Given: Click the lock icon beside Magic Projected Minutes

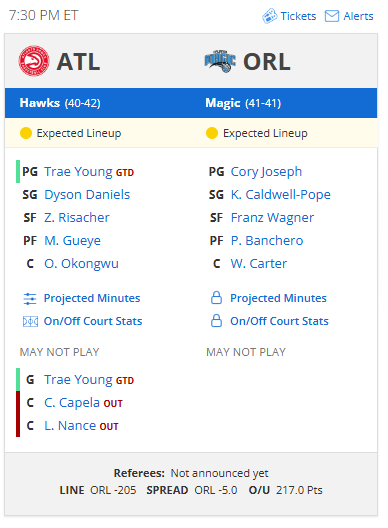Looking at the screenshot, I should point(216,298).
